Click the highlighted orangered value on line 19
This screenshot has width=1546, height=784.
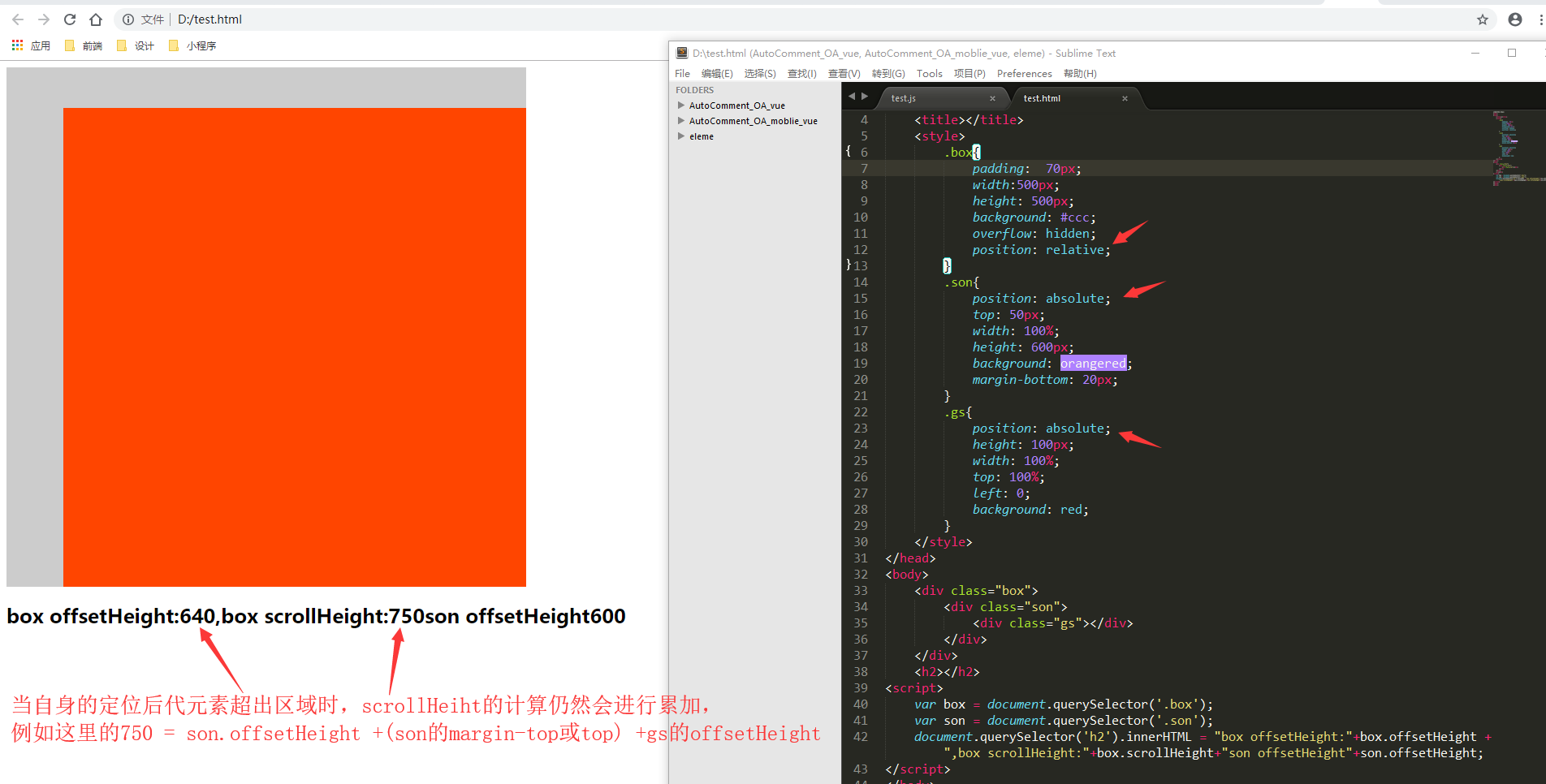[x=1093, y=364]
